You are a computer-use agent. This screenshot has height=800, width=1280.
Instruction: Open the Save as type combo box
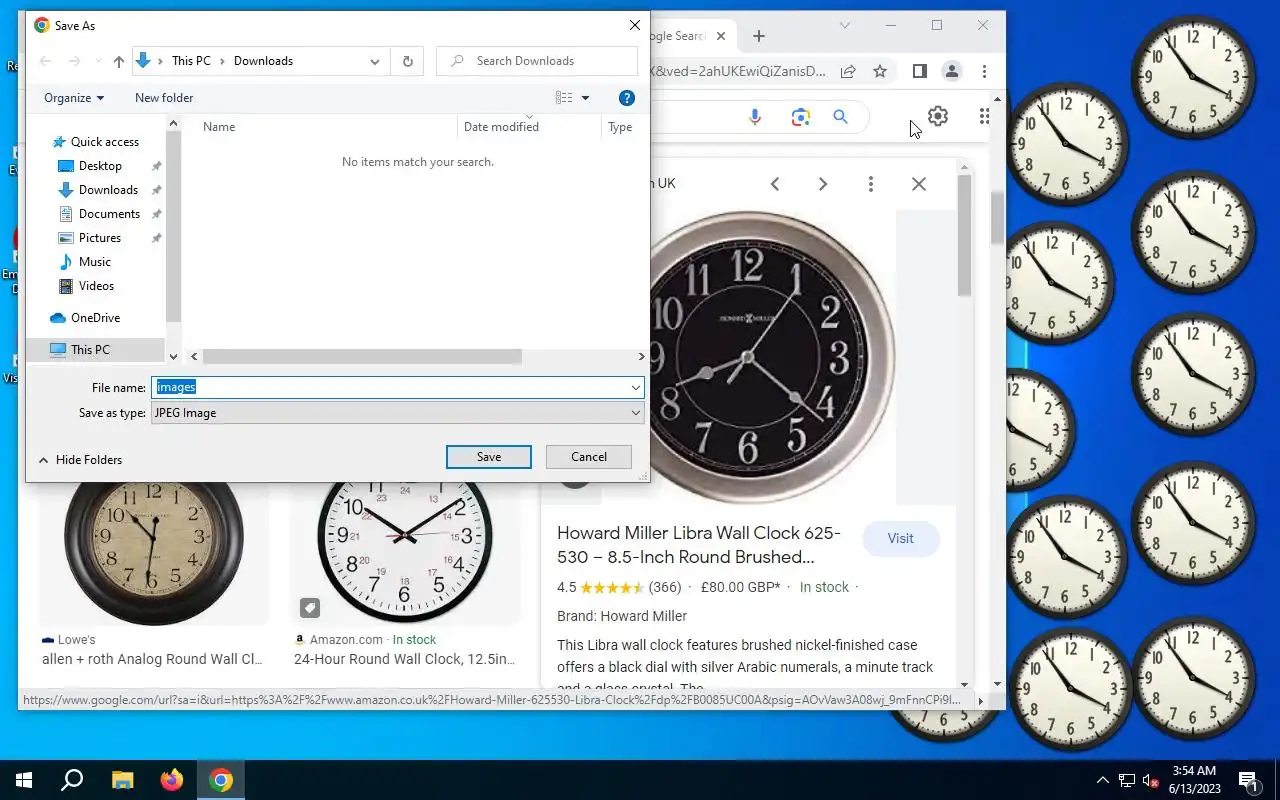(397, 413)
